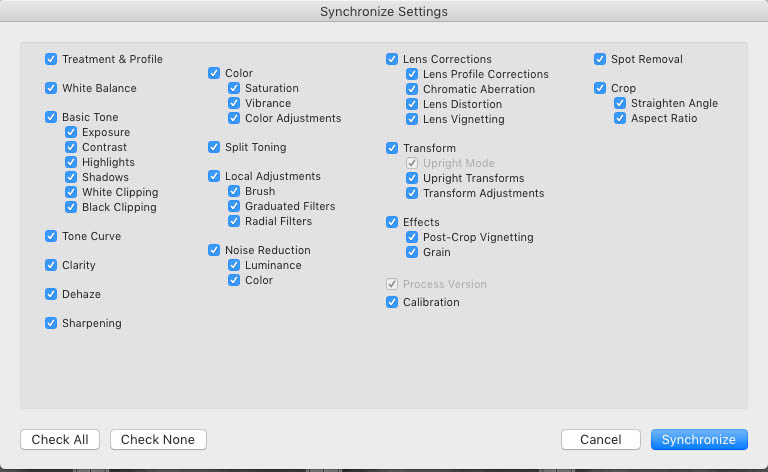Toggle the Tone Curve checkbox
The image size is (768, 472).
(x=51, y=236)
